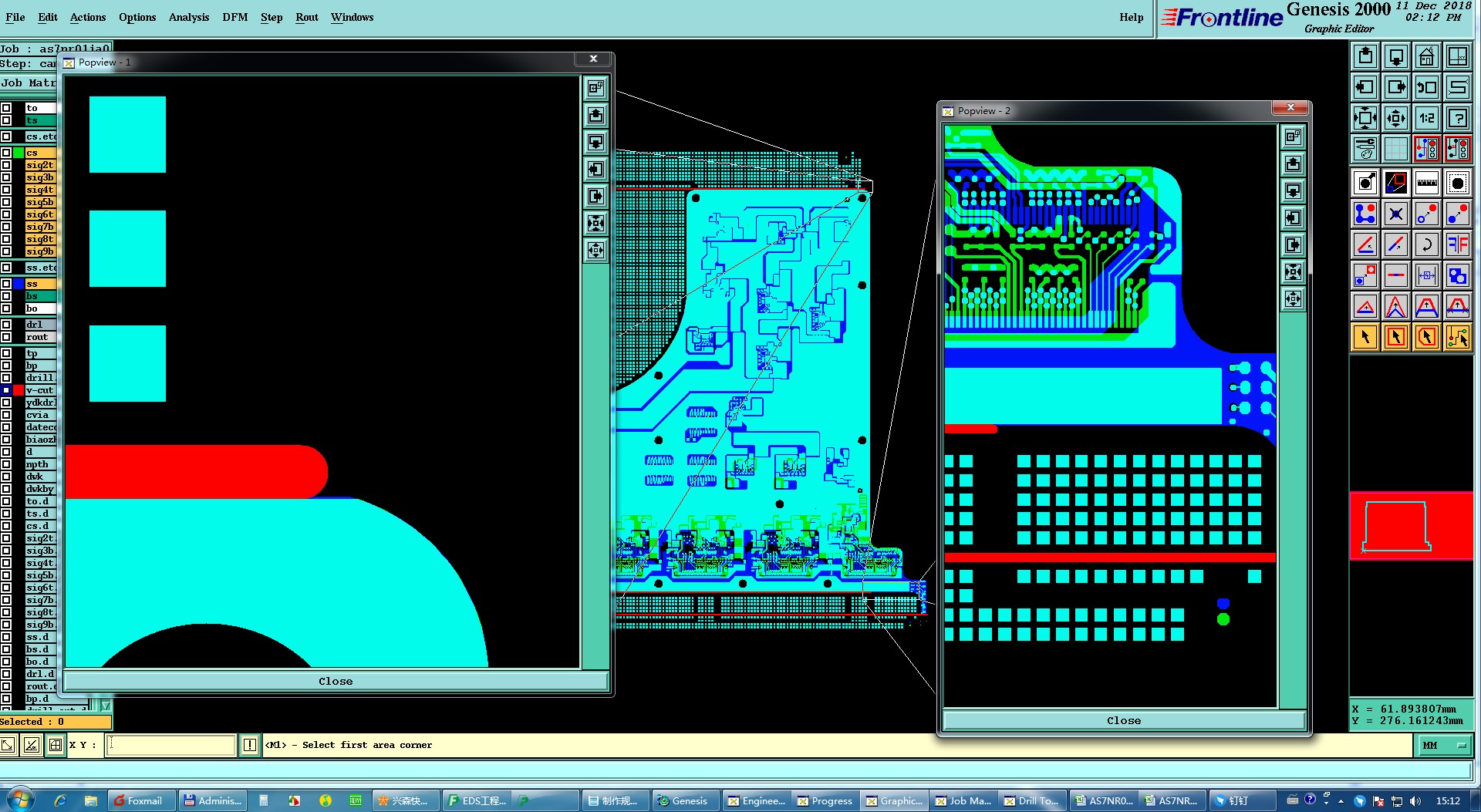Image resolution: width=1481 pixels, height=812 pixels.
Task: Click the expand arrow below the layer list
Action: pyautogui.click(x=106, y=706)
